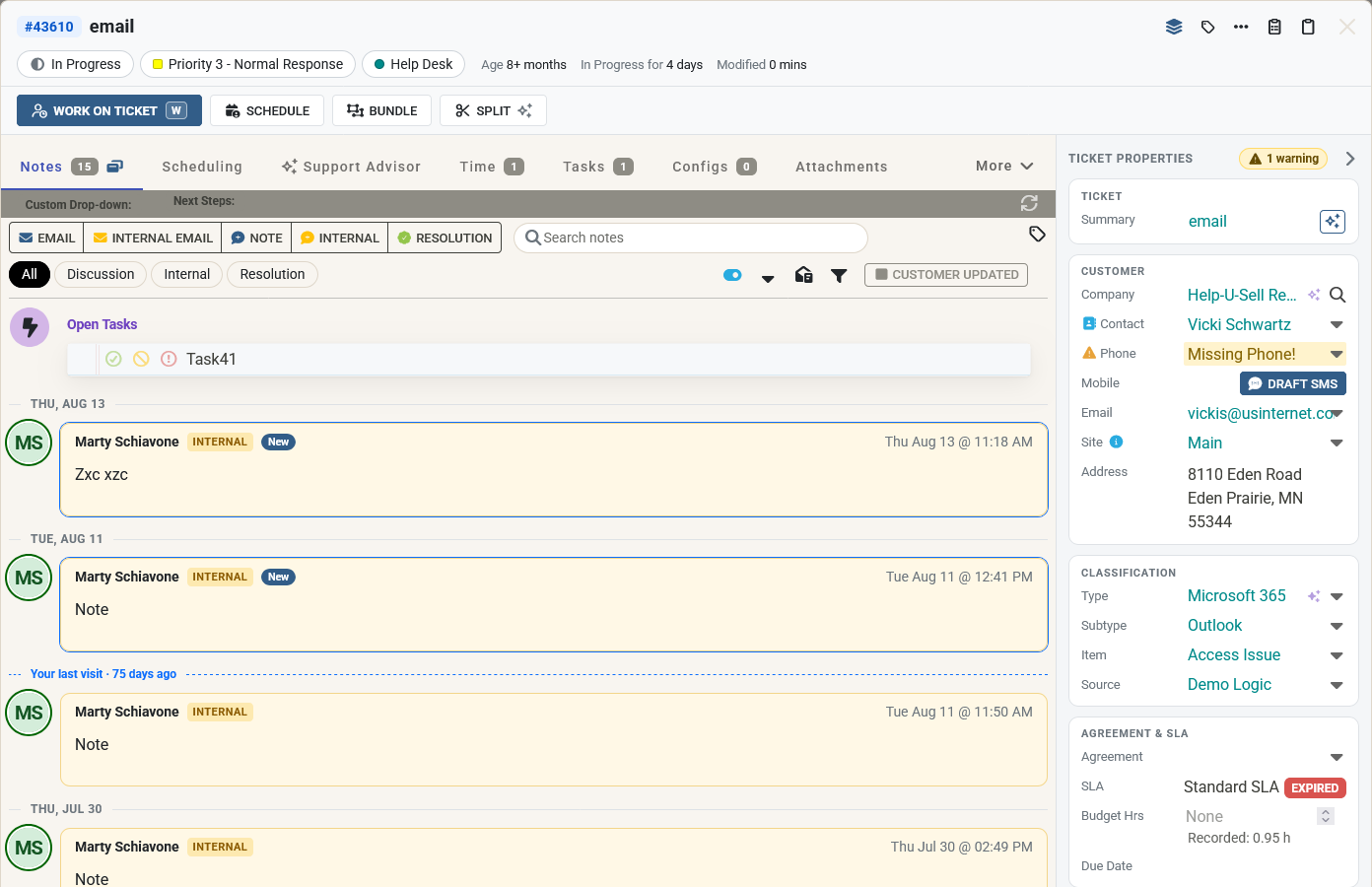Click the sparkle icon next to Company
The image size is (1372, 887).
point(1314,295)
